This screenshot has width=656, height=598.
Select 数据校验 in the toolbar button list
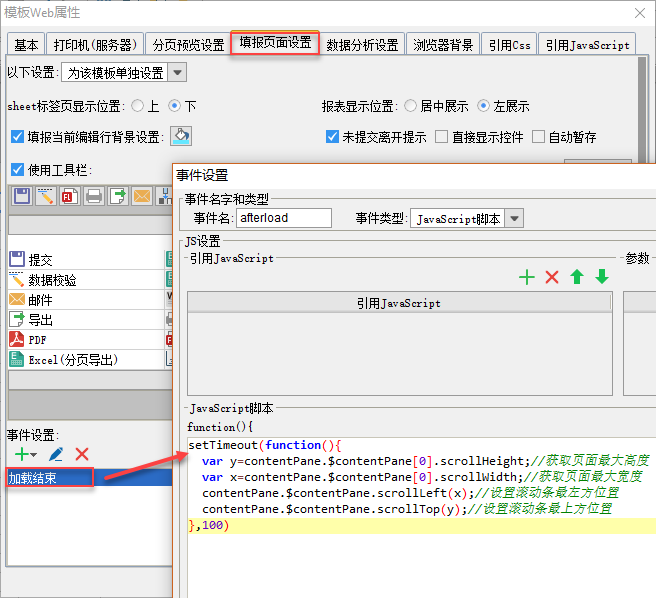tap(86, 280)
